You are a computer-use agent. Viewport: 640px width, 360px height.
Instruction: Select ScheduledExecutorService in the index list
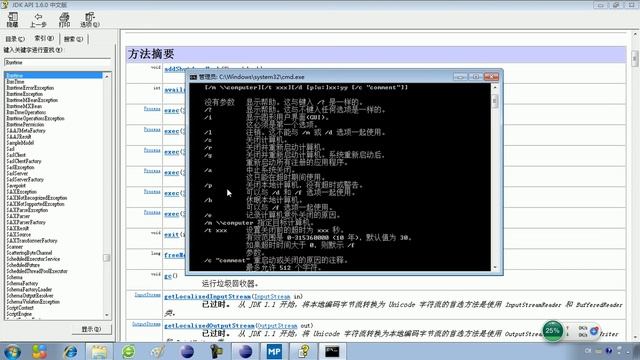tap(33, 259)
